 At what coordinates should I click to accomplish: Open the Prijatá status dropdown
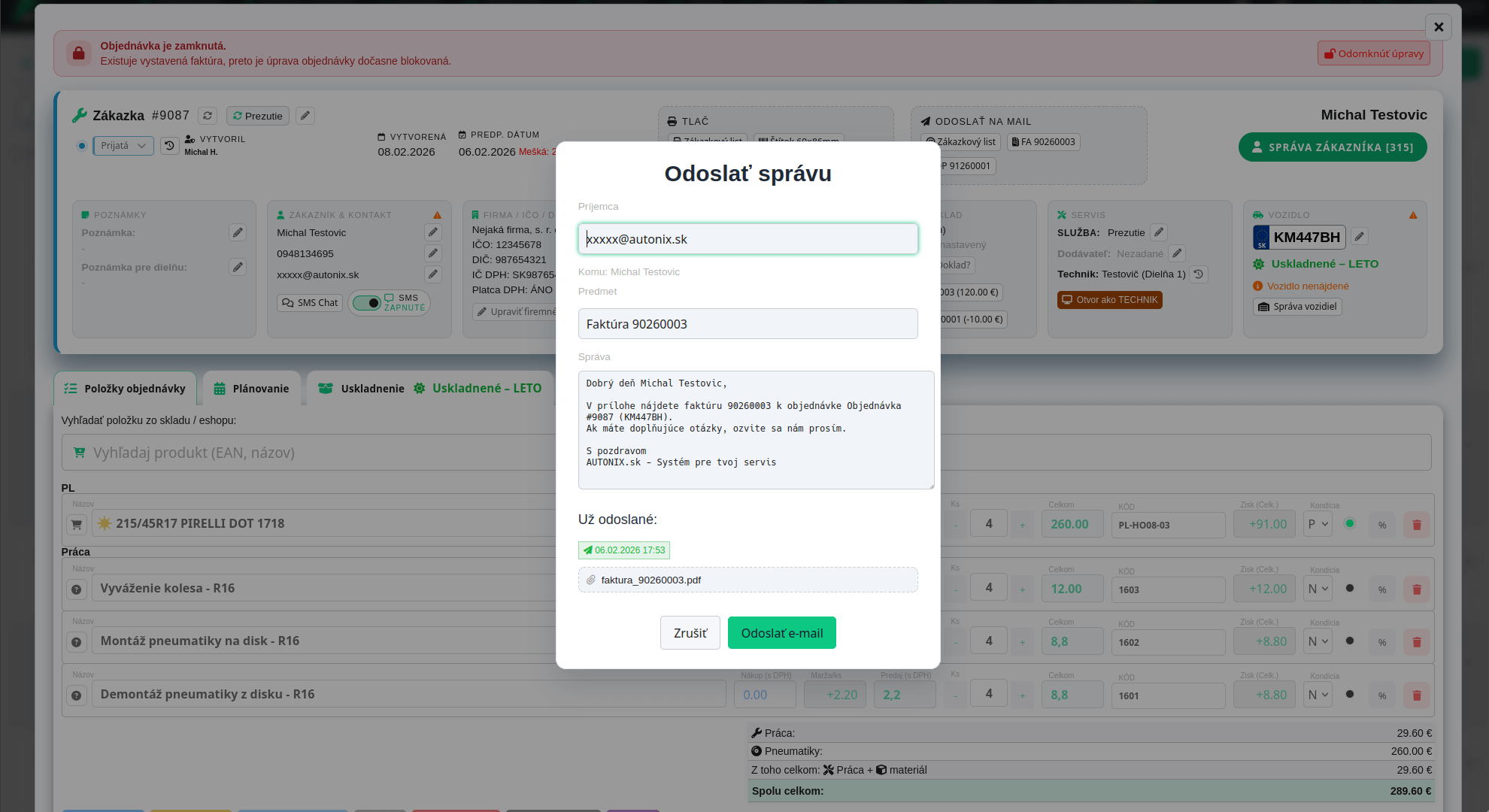(123, 146)
